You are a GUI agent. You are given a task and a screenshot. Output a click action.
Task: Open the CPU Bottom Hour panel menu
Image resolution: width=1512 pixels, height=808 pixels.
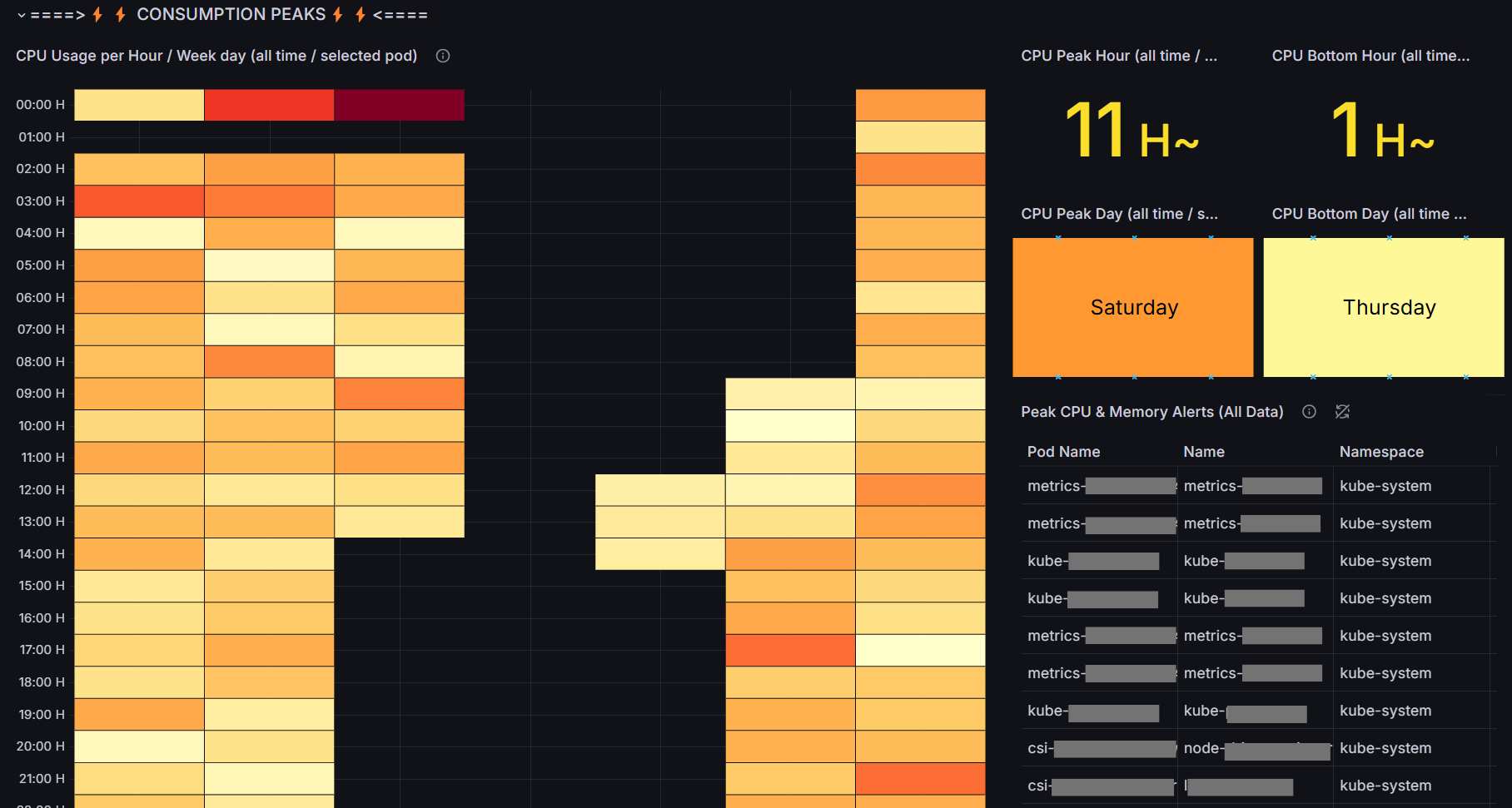pos(1370,56)
